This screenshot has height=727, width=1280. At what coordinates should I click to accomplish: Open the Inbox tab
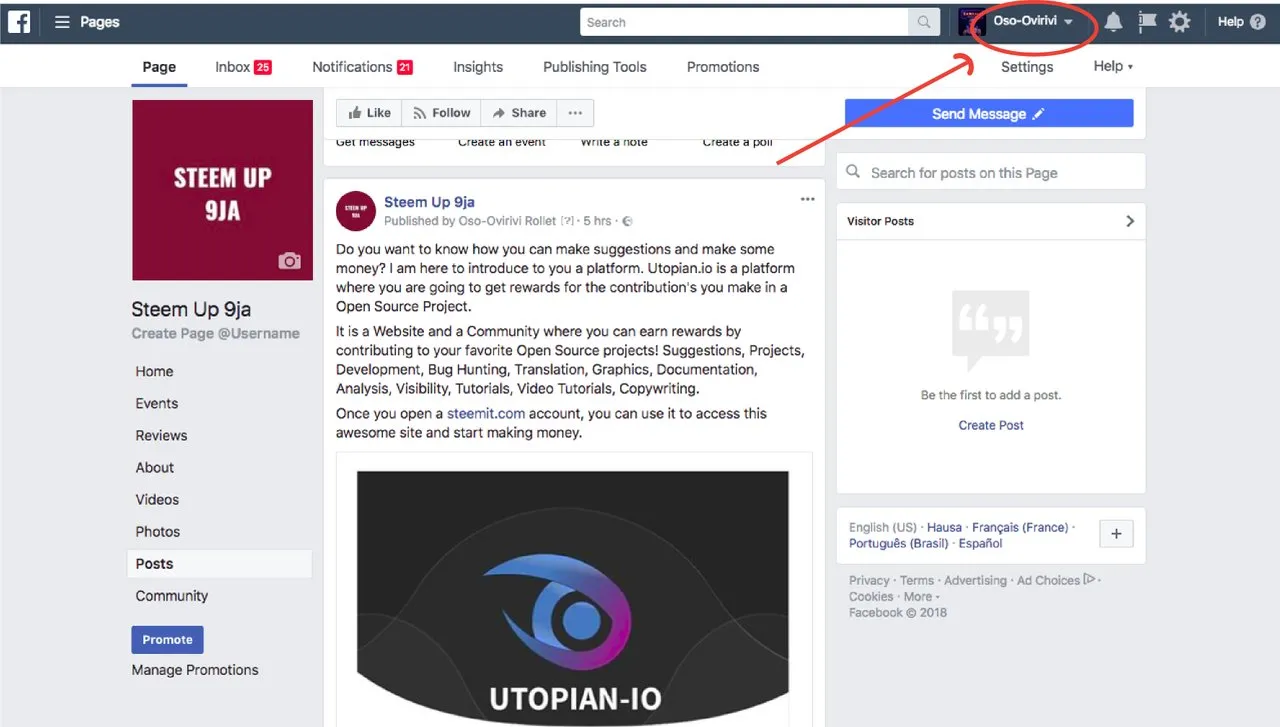click(x=243, y=67)
